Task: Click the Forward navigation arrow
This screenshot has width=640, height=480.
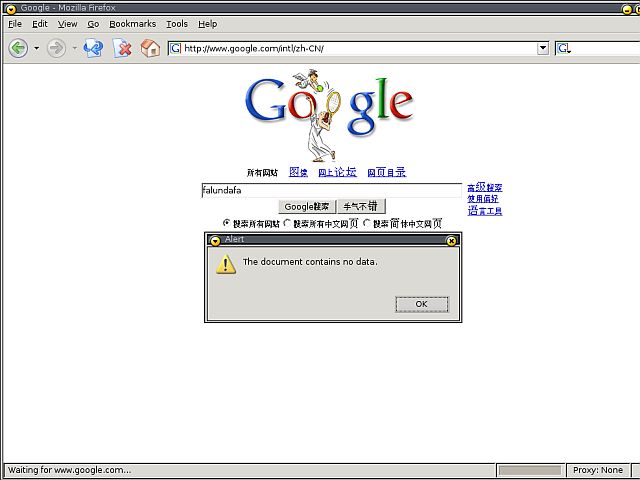Action: (x=56, y=48)
